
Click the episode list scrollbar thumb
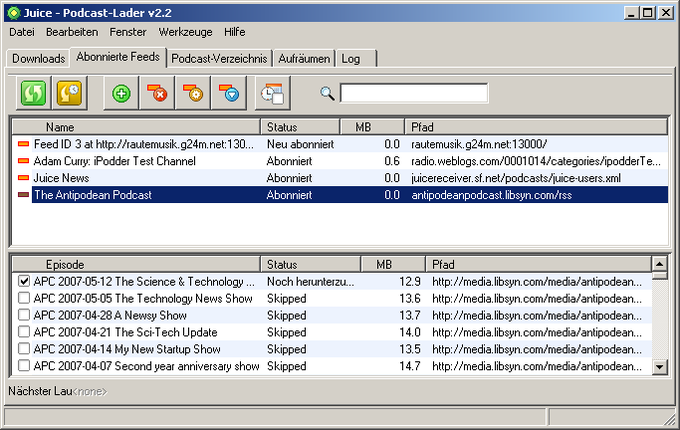[x=660, y=276]
